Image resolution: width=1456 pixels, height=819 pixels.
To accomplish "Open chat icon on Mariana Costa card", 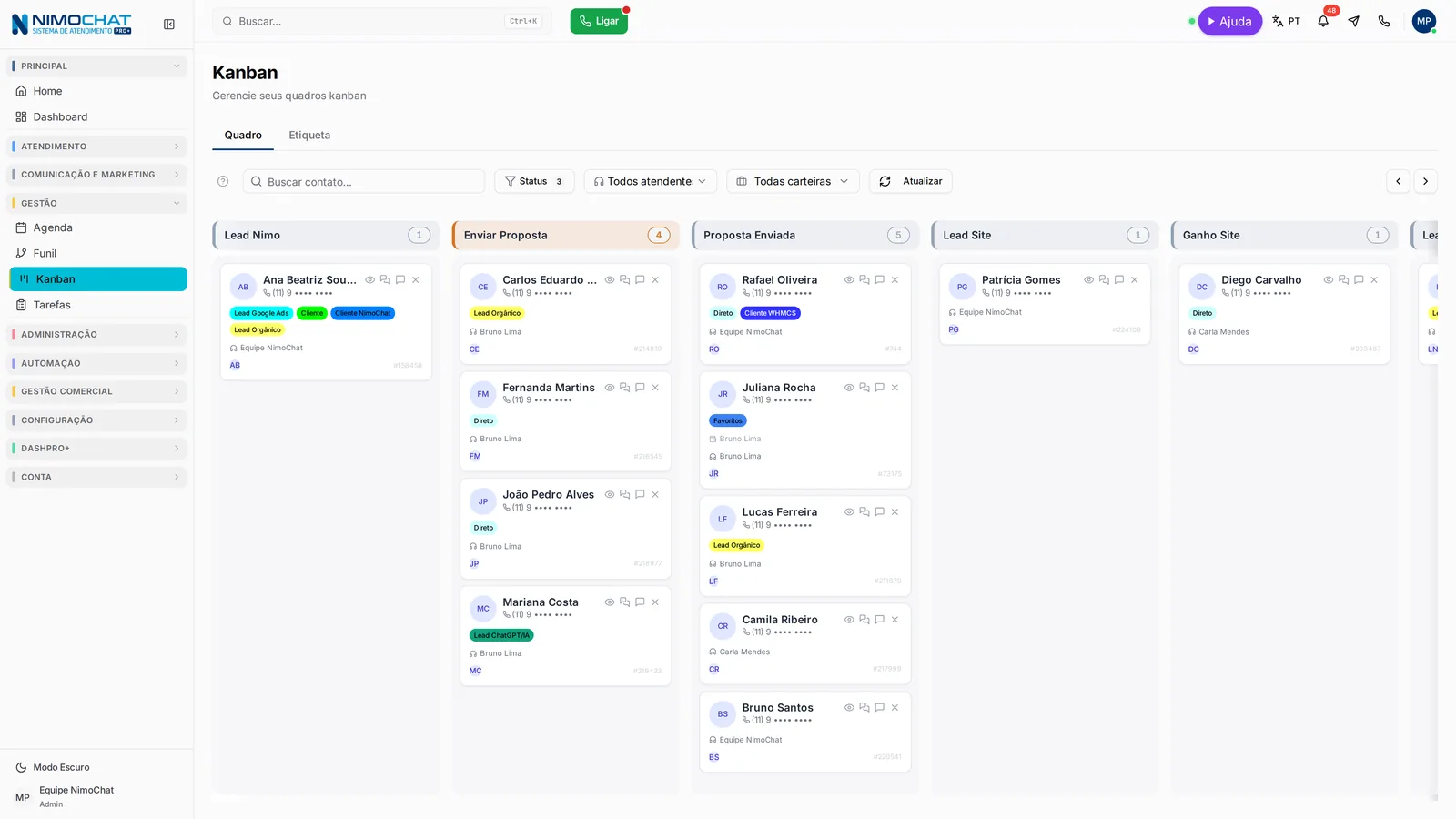I will pos(624,602).
